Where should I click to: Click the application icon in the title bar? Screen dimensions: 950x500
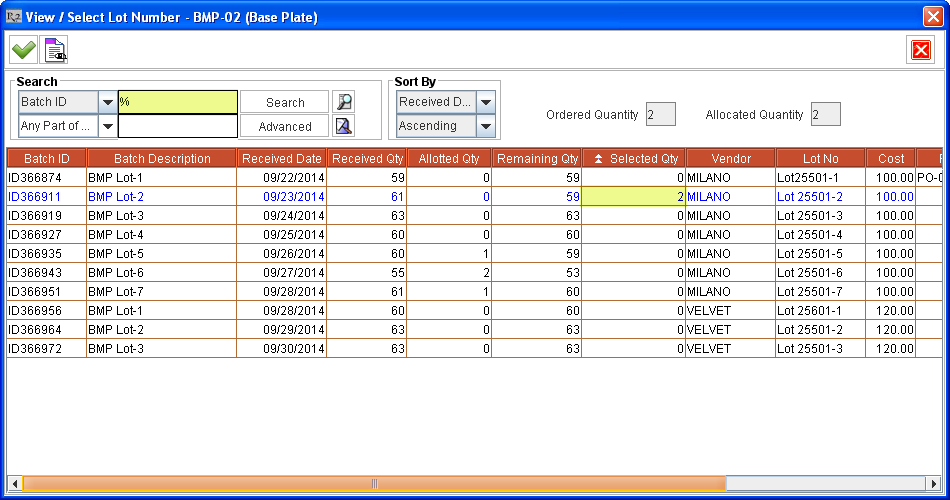[14, 16]
